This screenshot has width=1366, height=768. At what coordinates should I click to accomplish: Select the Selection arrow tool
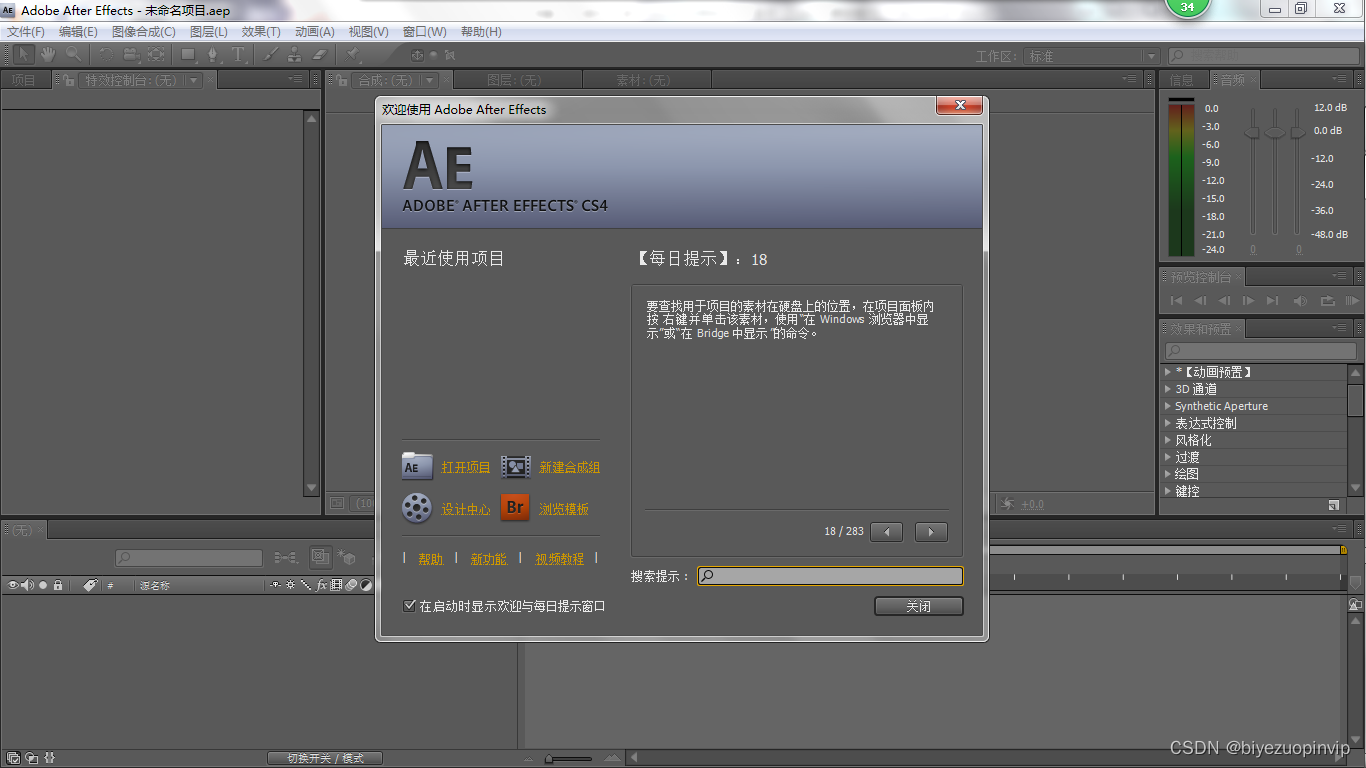(x=24, y=55)
